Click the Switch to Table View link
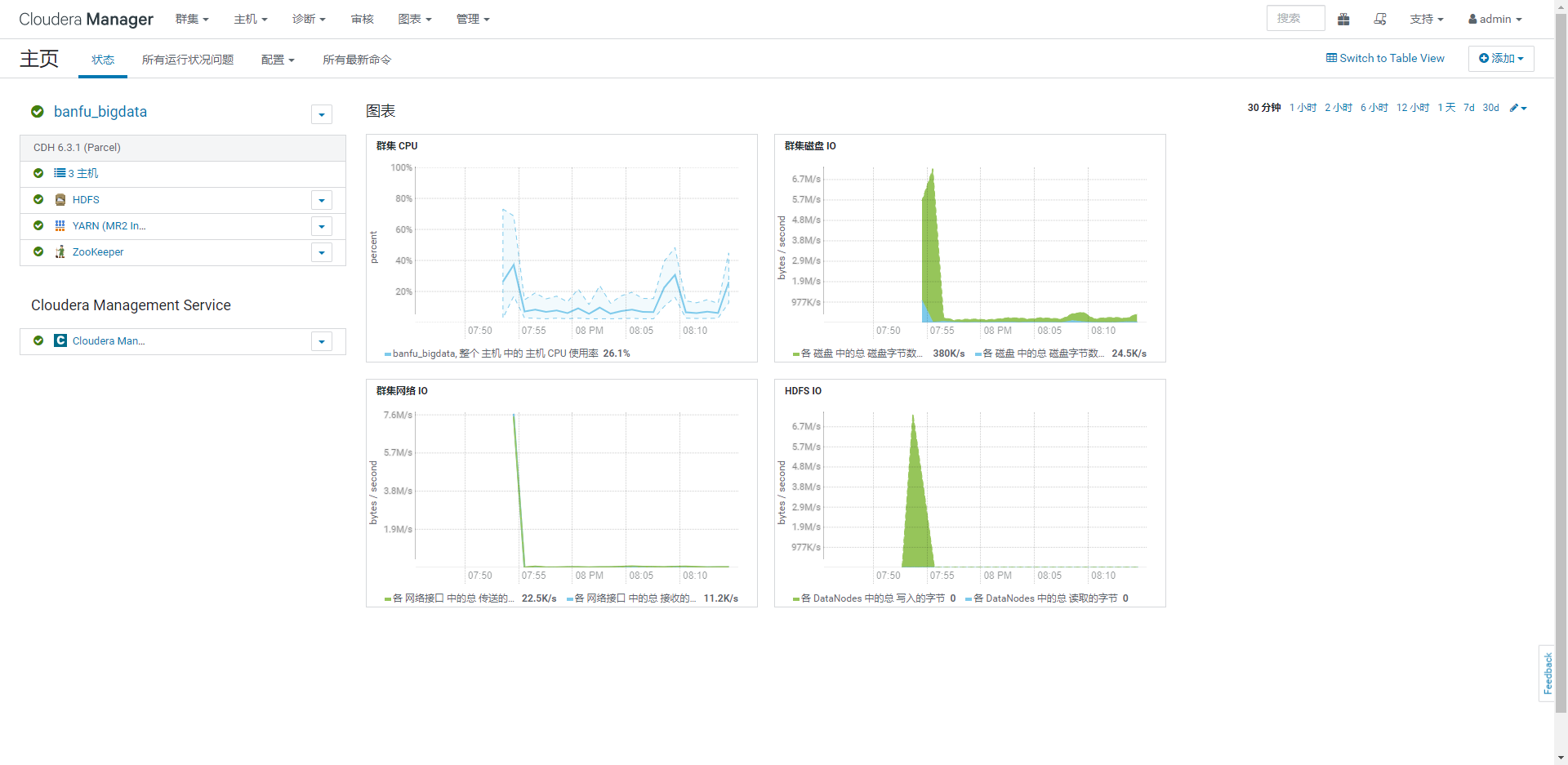Viewport: 1568px width, 765px height. (1385, 58)
